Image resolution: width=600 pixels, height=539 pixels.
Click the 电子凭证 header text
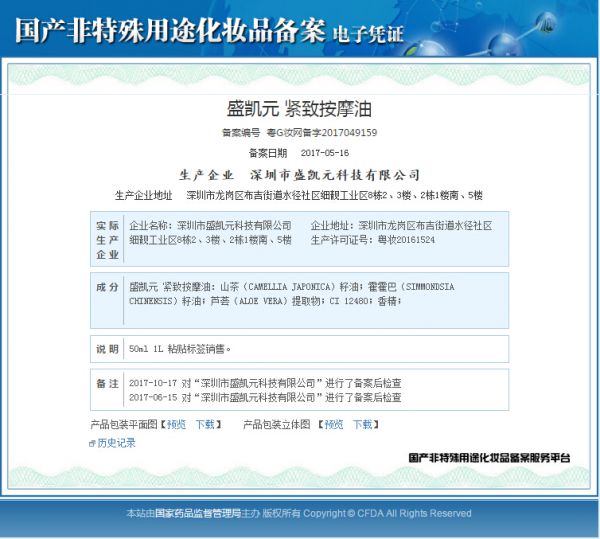pos(368,34)
